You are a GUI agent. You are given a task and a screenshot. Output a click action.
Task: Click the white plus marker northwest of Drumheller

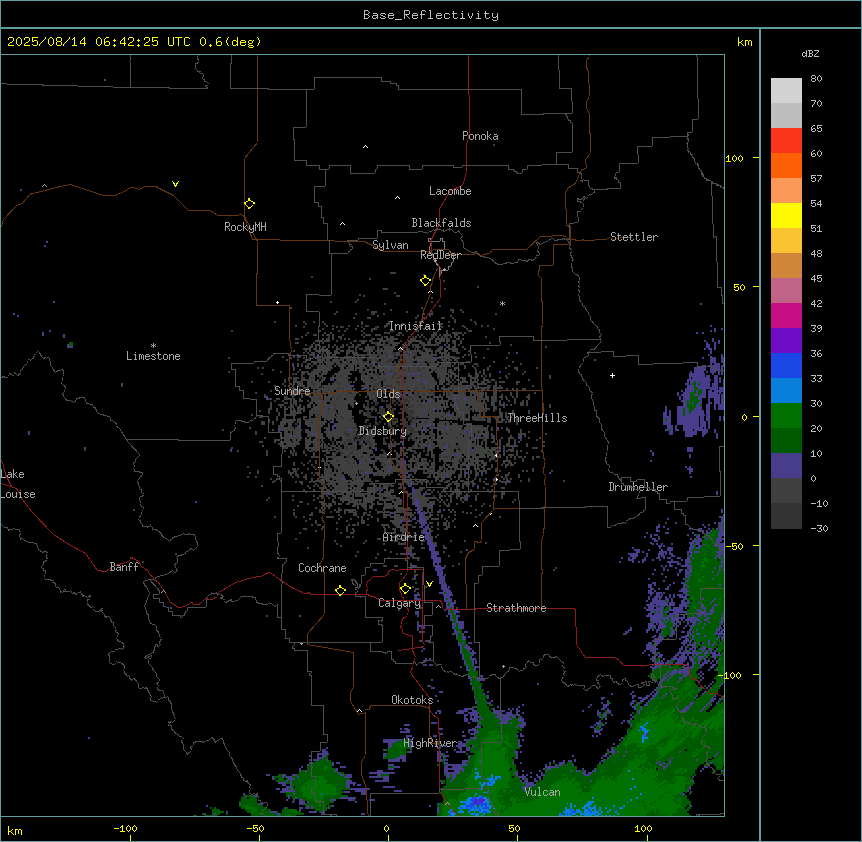click(612, 375)
